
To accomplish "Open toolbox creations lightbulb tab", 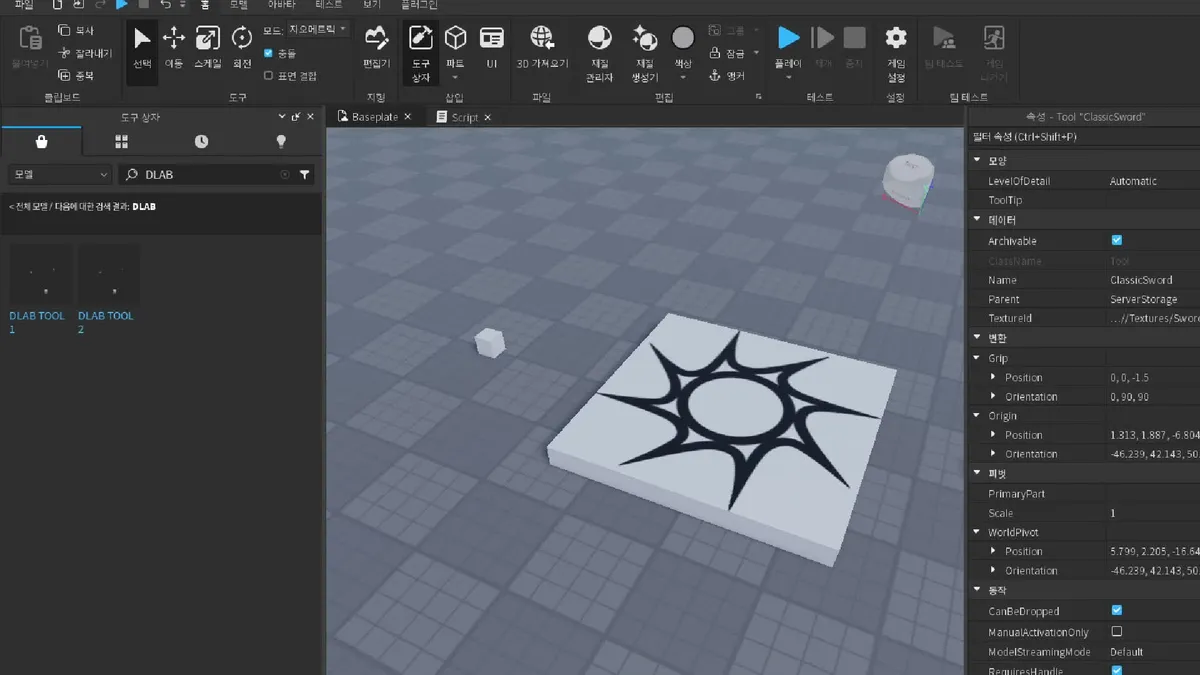I will (x=281, y=141).
